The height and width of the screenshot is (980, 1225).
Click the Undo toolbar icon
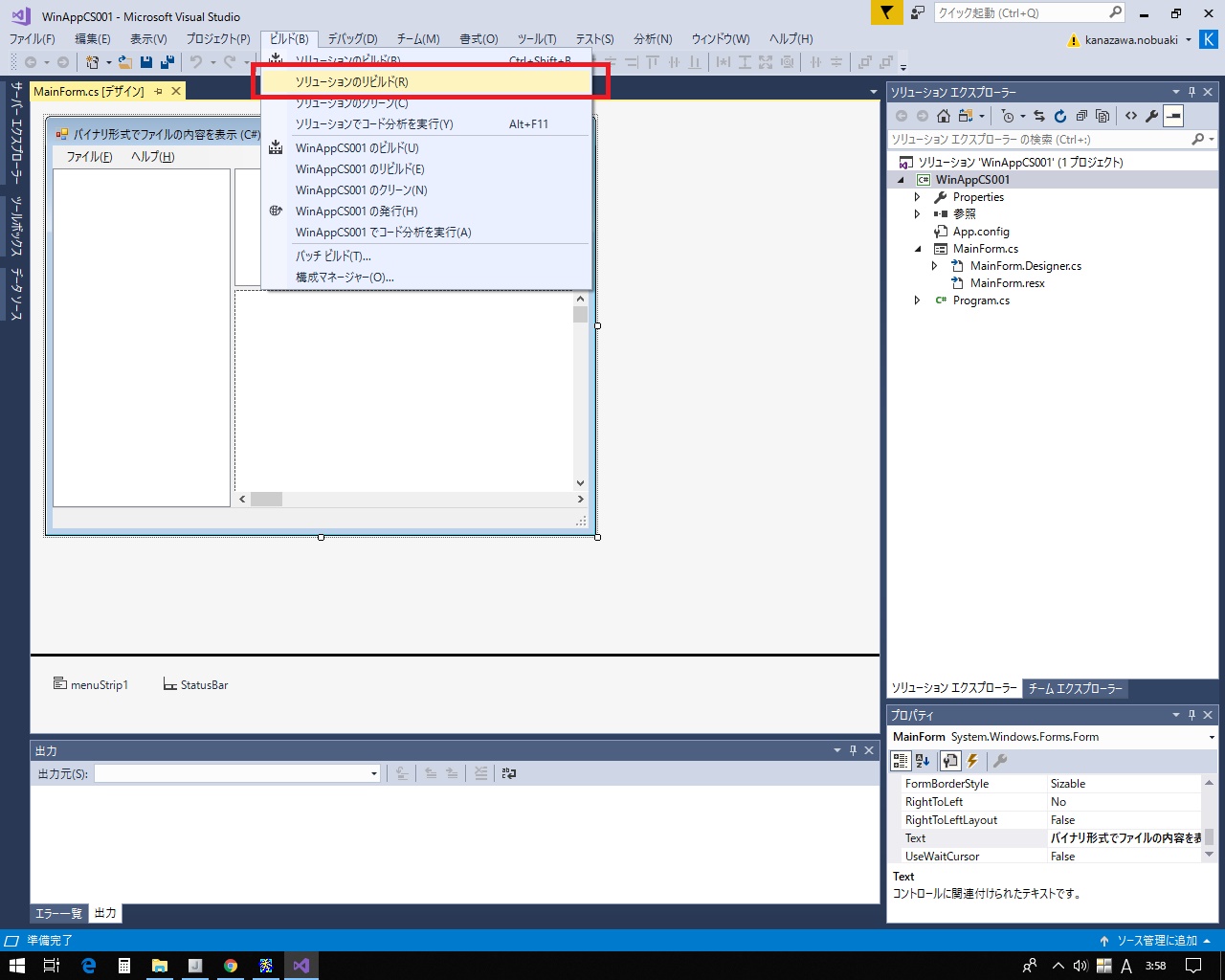196,62
